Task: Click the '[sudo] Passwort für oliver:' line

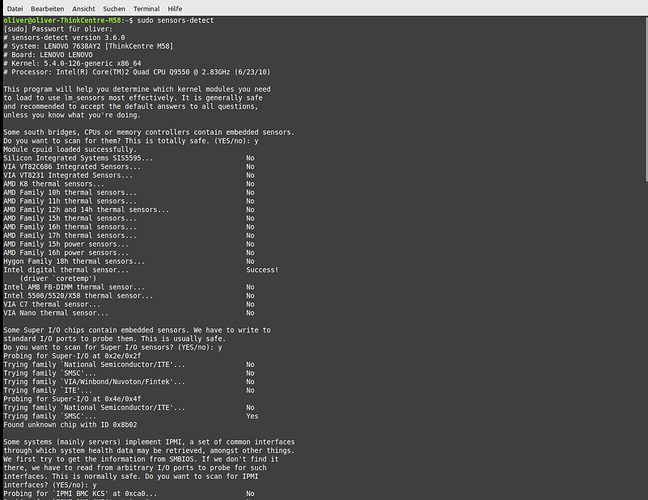Action: pos(58,29)
